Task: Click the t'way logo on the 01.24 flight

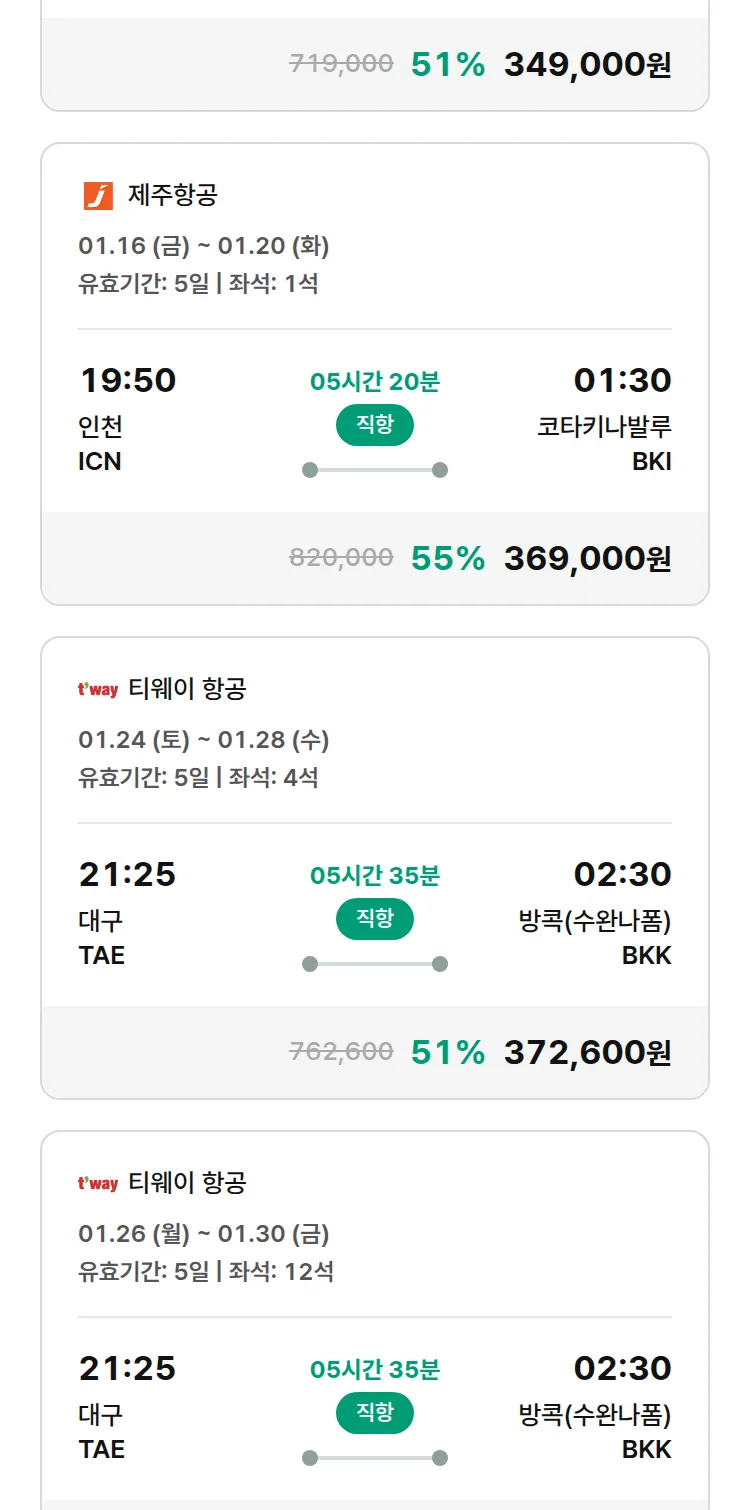Action: pyautogui.click(x=98, y=689)
